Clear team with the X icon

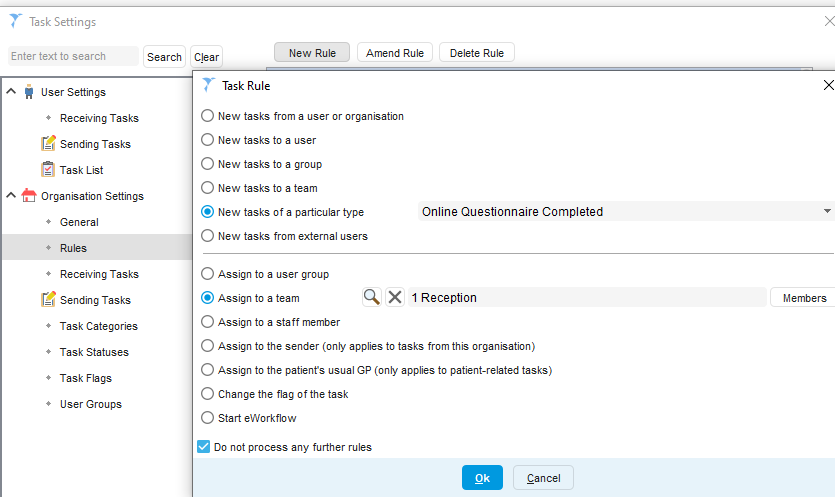click(395, 297)
